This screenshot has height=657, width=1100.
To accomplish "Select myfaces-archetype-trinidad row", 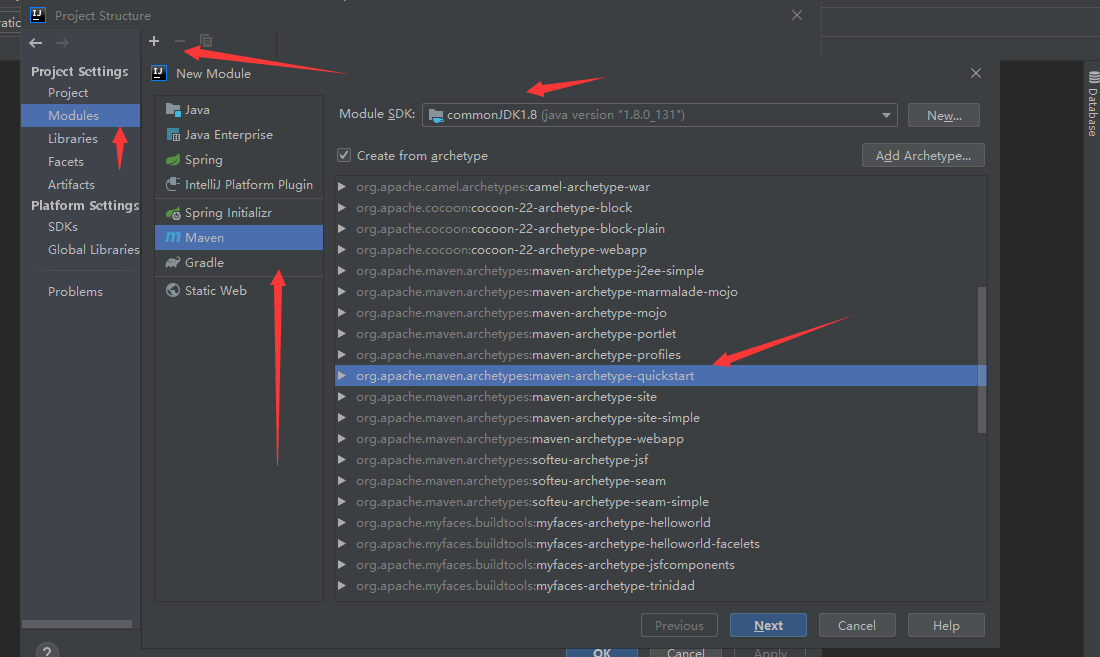I will (660, 585).
